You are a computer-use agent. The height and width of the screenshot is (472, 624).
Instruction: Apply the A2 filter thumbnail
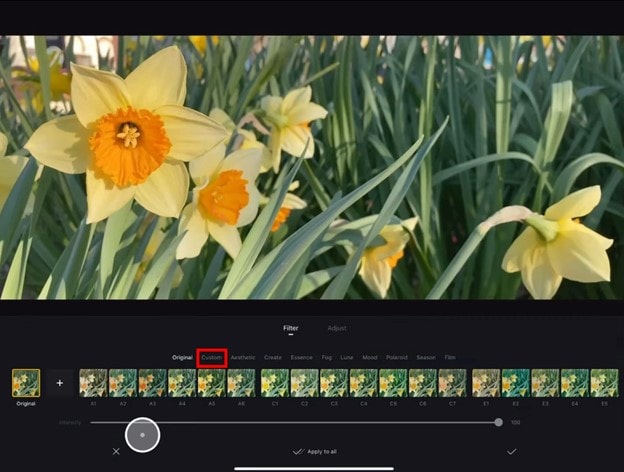point(123,383)
